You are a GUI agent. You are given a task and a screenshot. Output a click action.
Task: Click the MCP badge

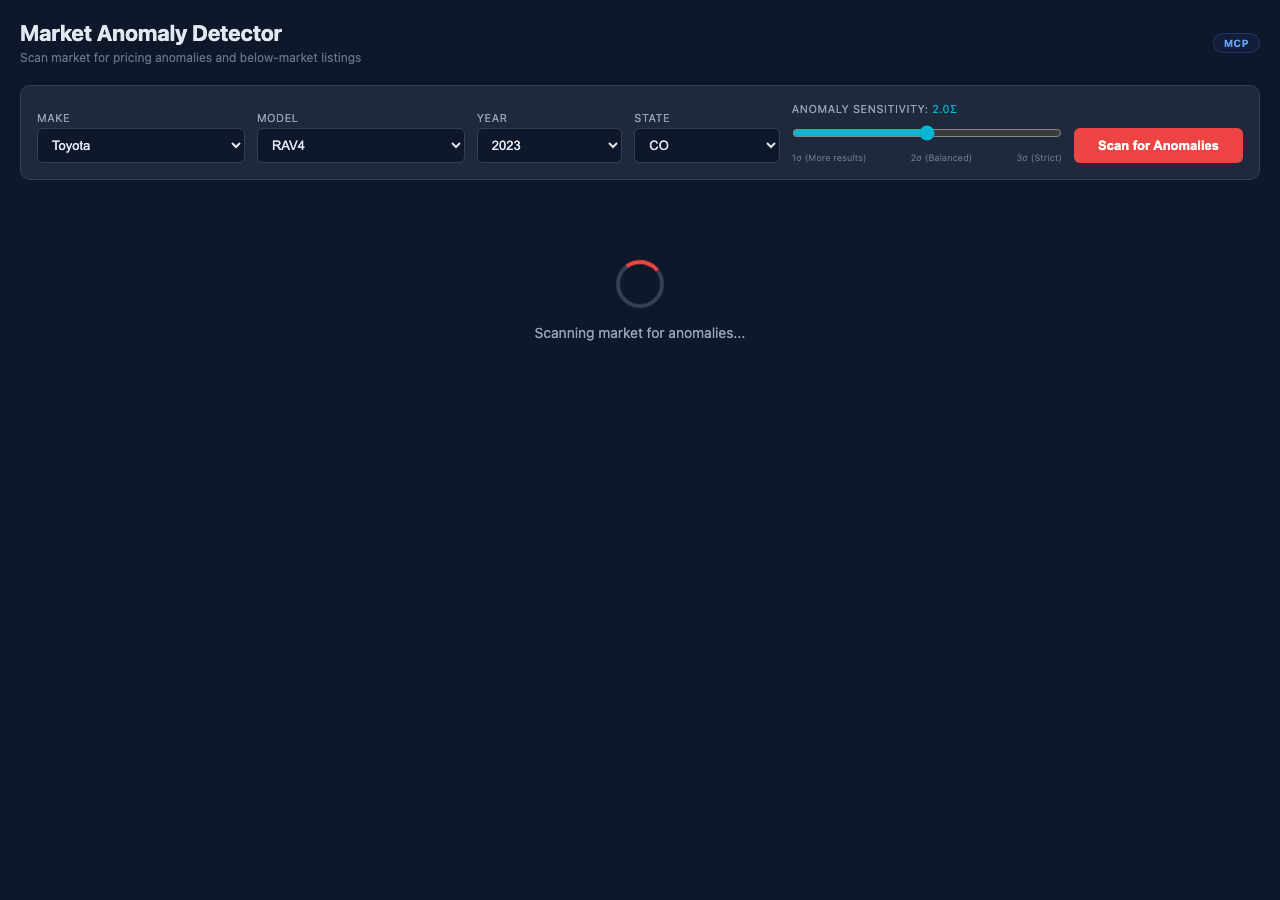[1236, 42]
